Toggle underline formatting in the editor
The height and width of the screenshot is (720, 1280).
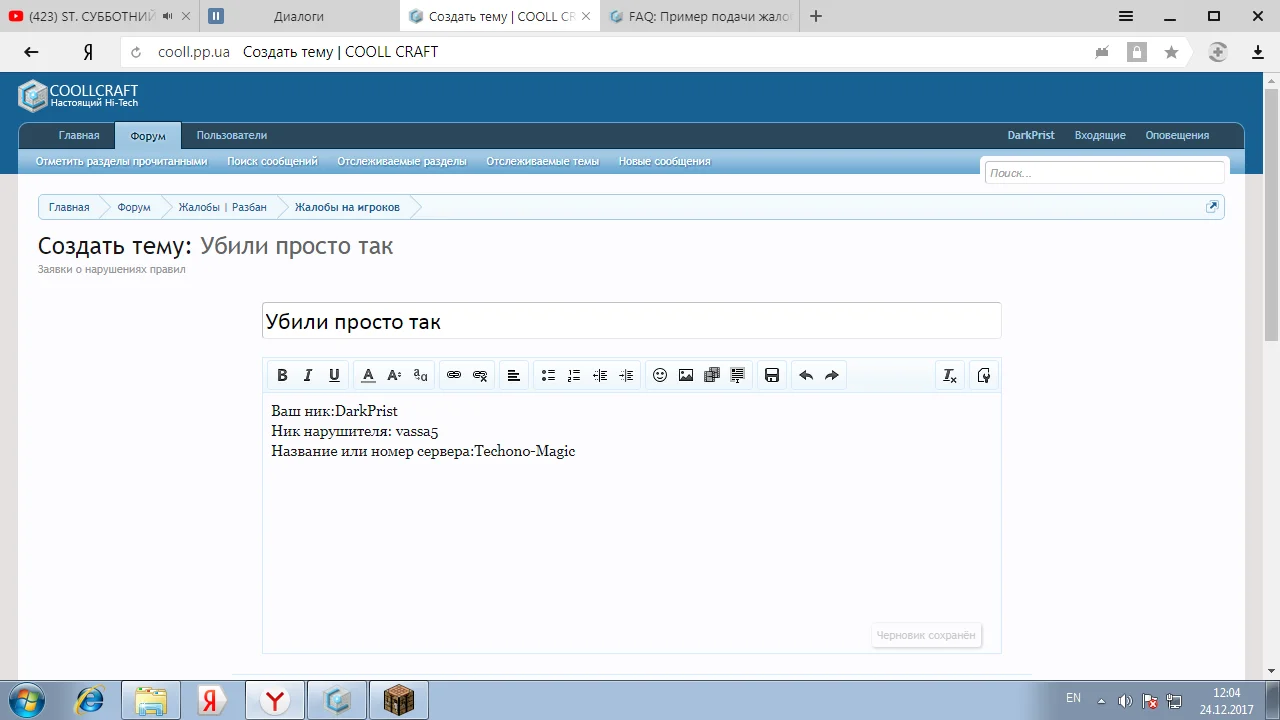click(334, 375)
